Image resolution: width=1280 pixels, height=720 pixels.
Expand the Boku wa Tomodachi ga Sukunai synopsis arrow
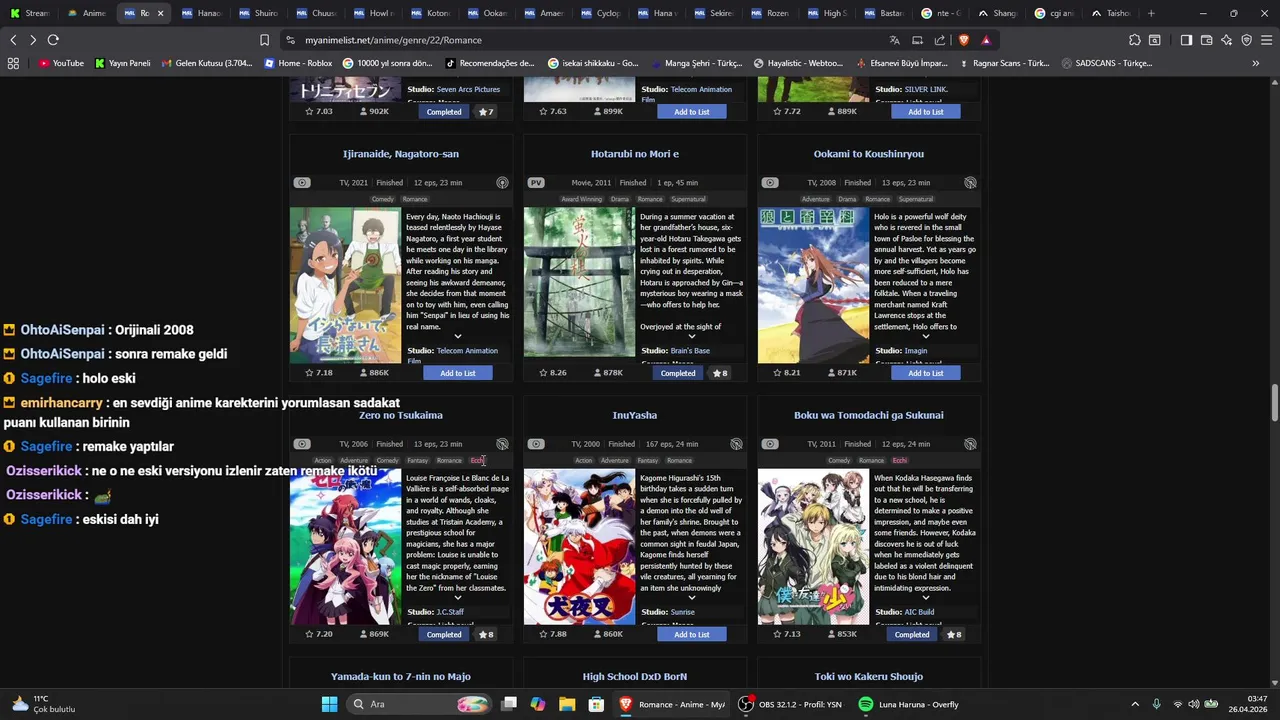pos(926,597)
